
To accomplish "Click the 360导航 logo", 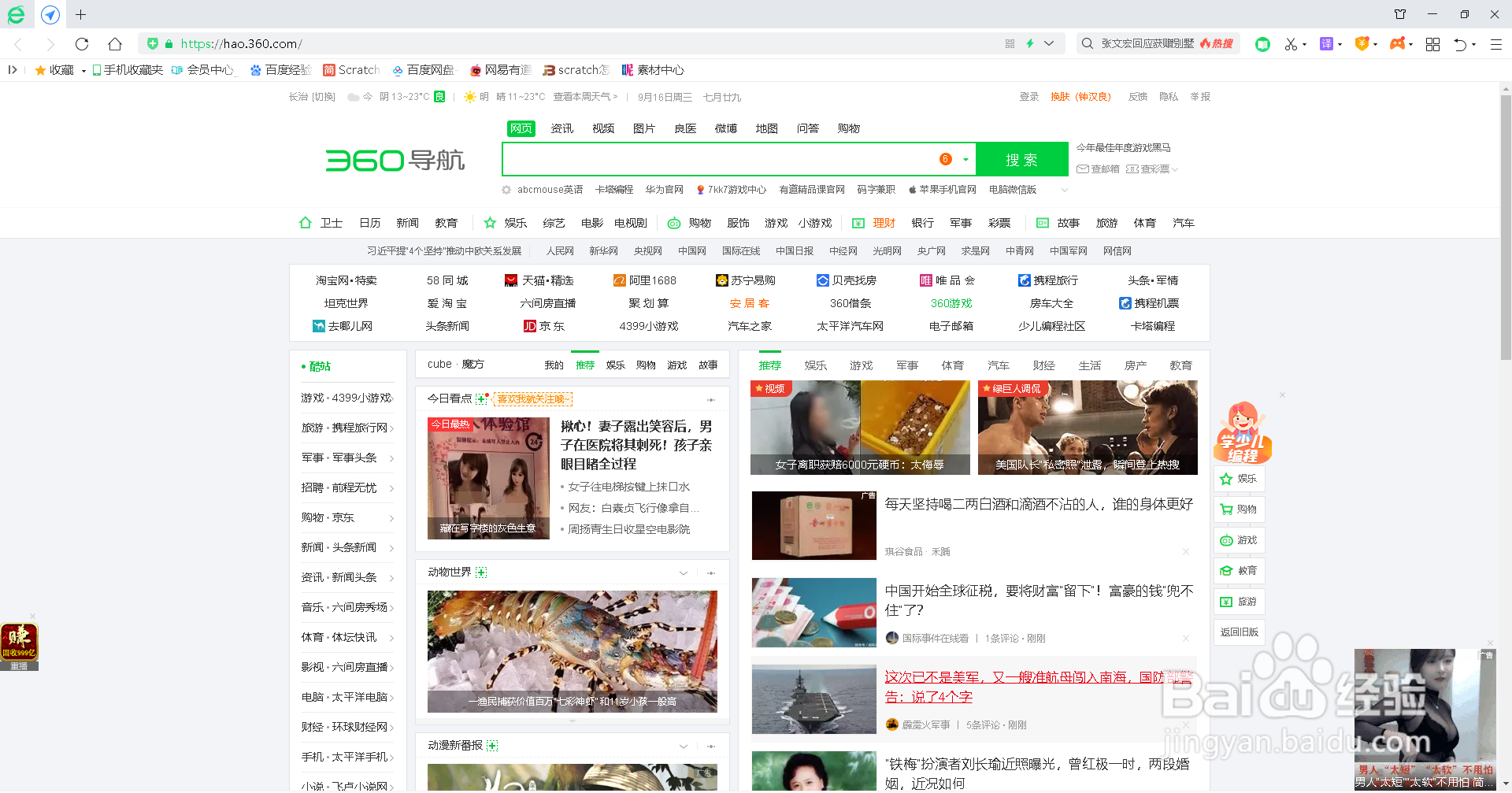I will tap(395, 160).
